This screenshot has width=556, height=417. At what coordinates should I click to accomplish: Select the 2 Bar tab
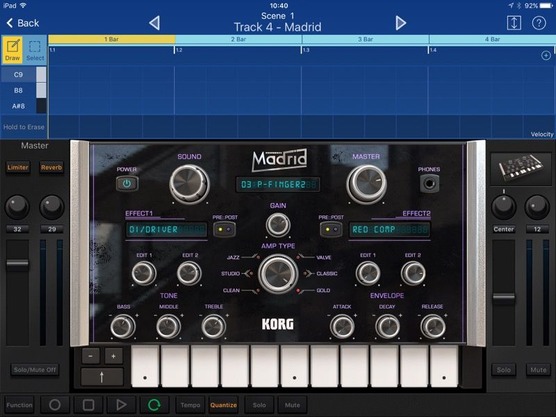pos(238,39)
